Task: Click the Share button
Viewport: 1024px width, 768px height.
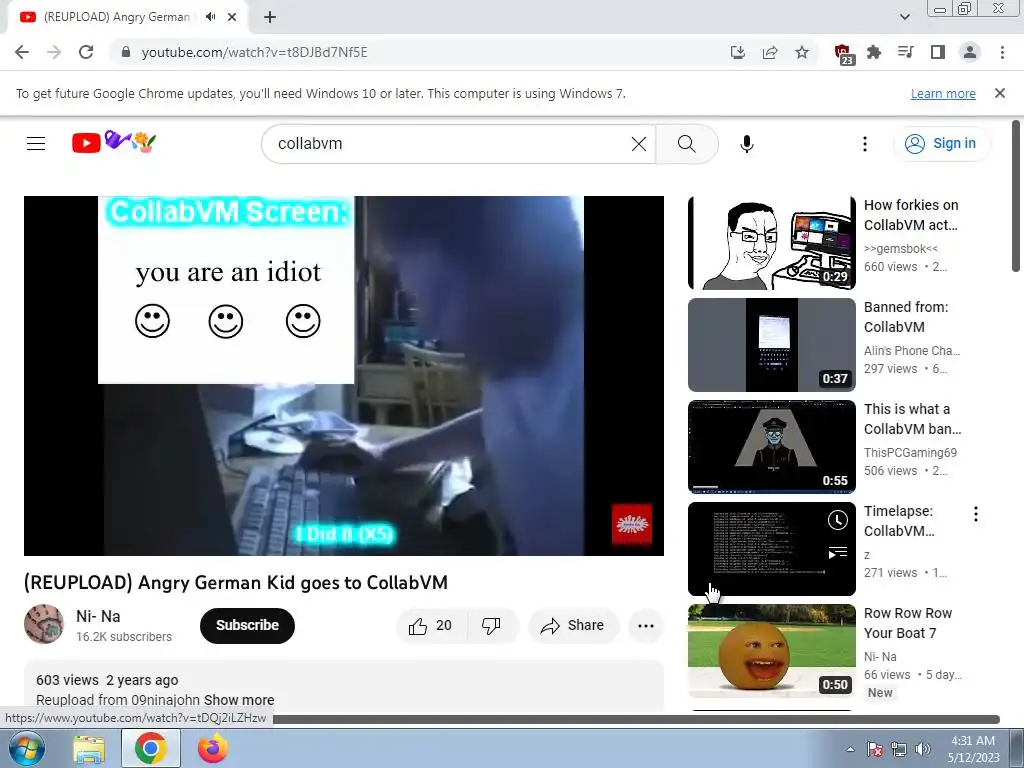Action: [x=572, y=626]
